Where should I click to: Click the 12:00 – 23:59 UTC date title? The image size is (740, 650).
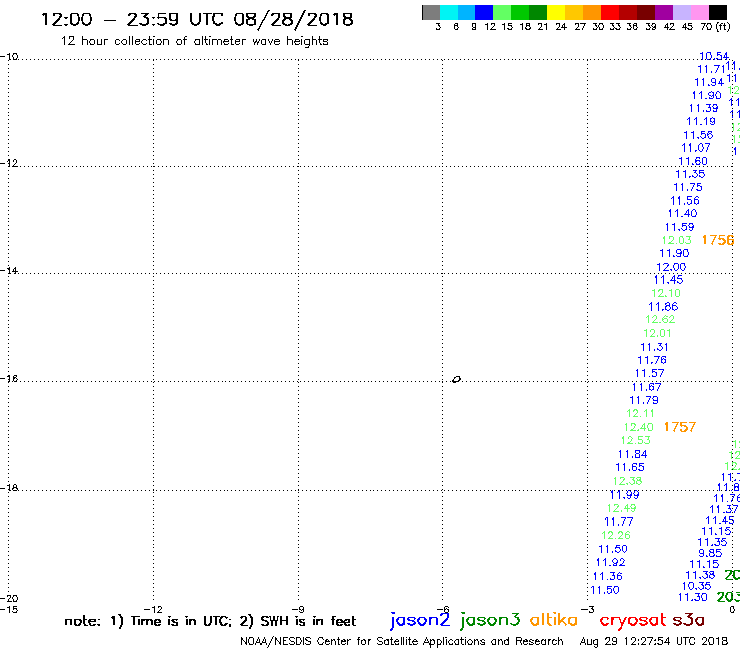[197, 20]
